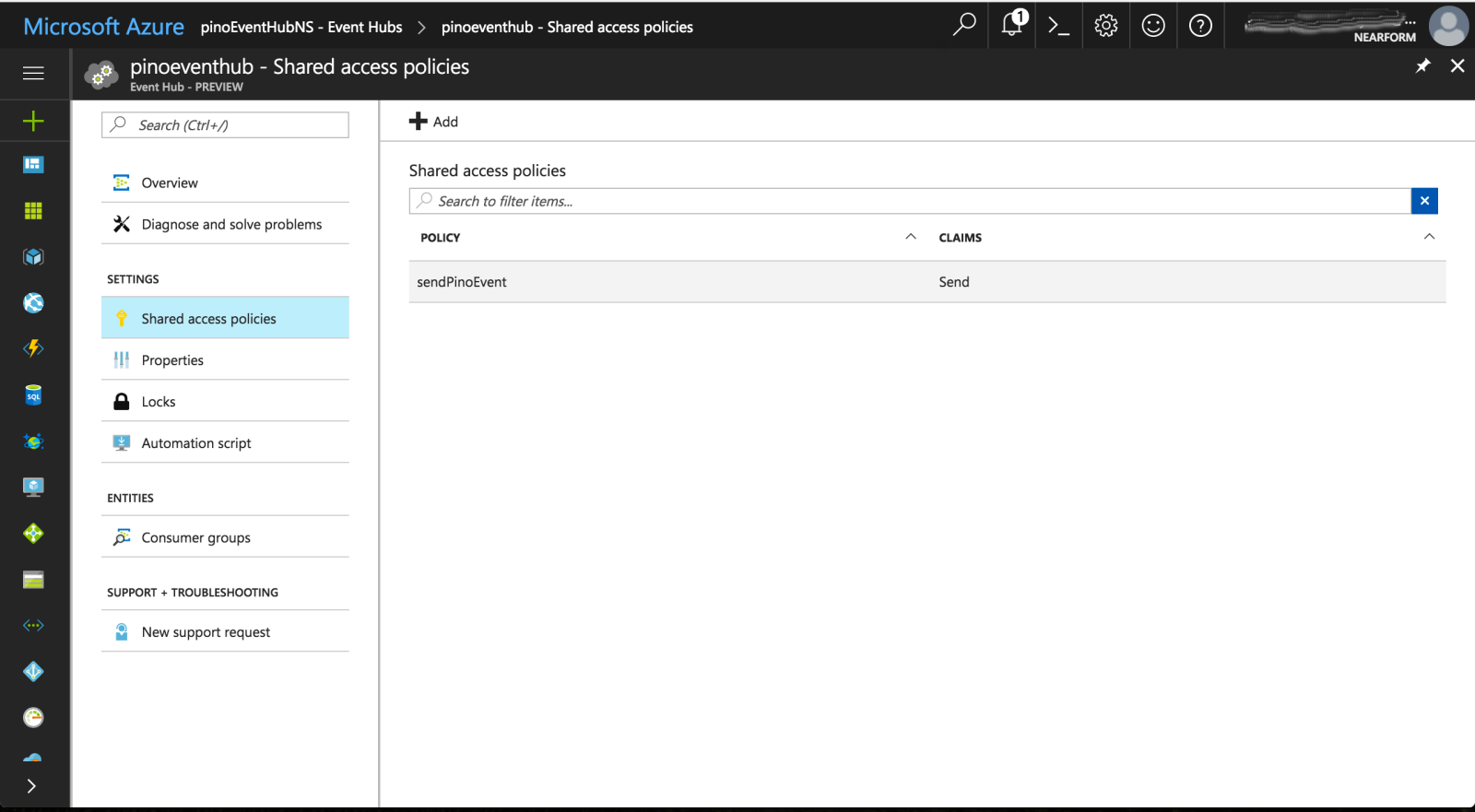Select Shared access policies menu item
The width and height of the screenshot is (1475, 812).
point(225,318)
